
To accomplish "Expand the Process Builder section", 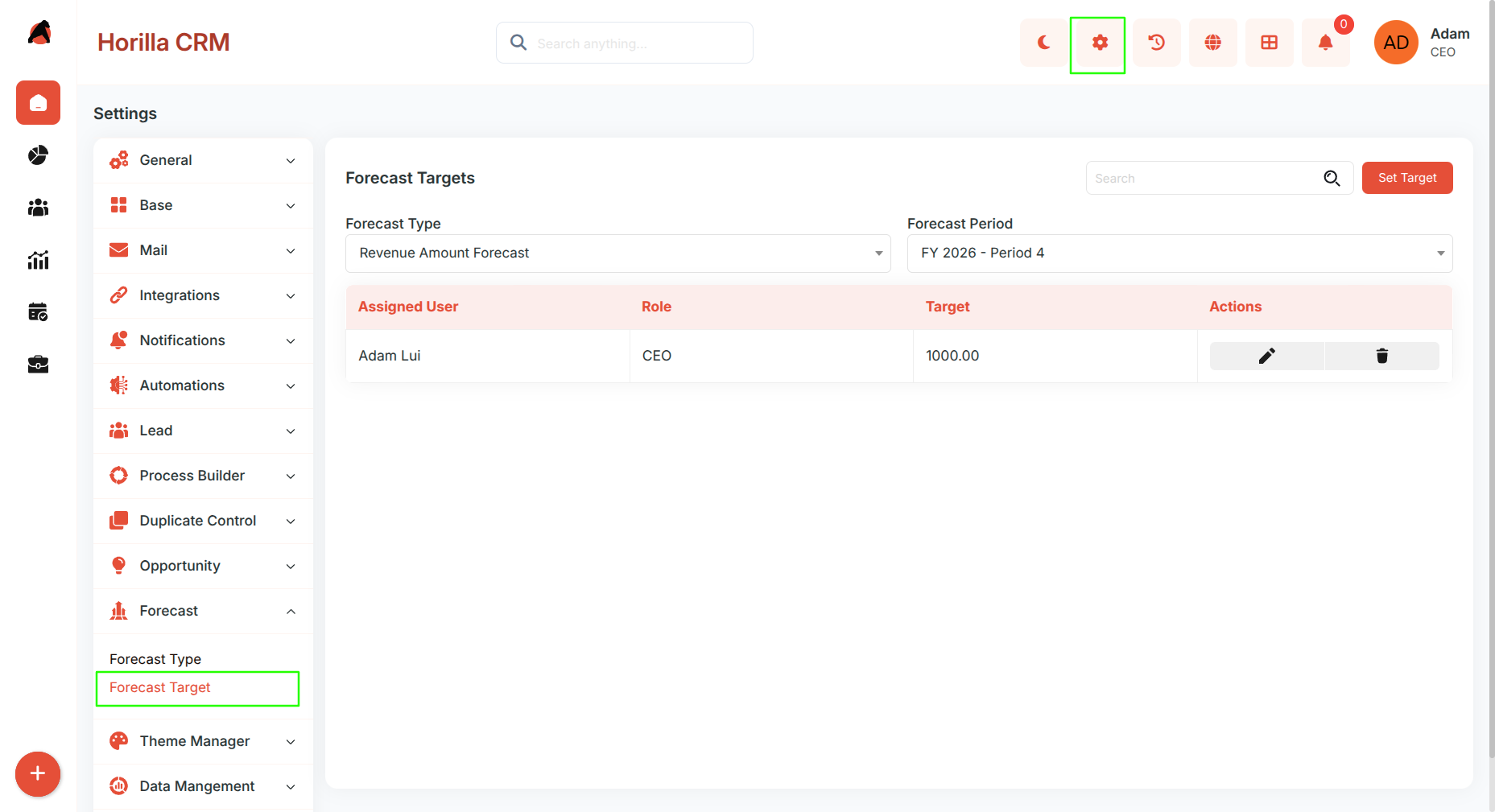I will (203, 476).
